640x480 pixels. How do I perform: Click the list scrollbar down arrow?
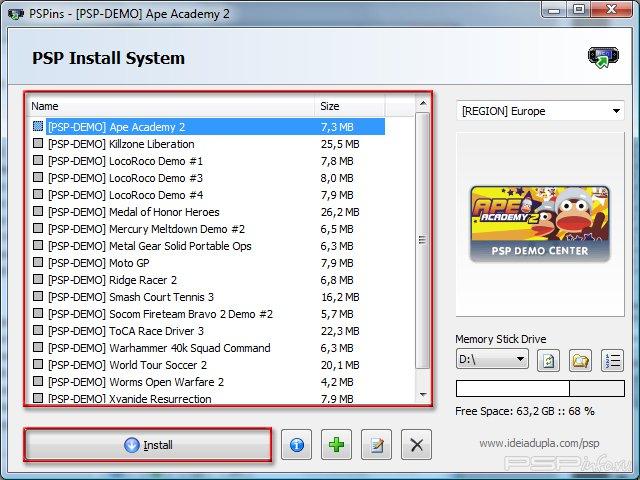click(422, 396)
